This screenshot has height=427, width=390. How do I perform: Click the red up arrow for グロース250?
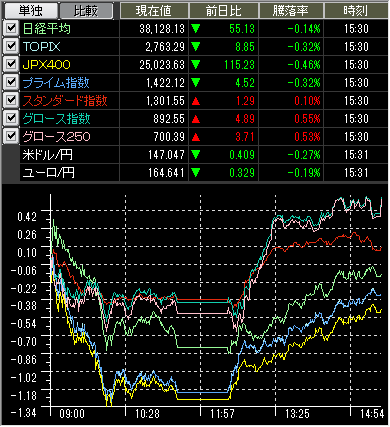coord(196,137)
